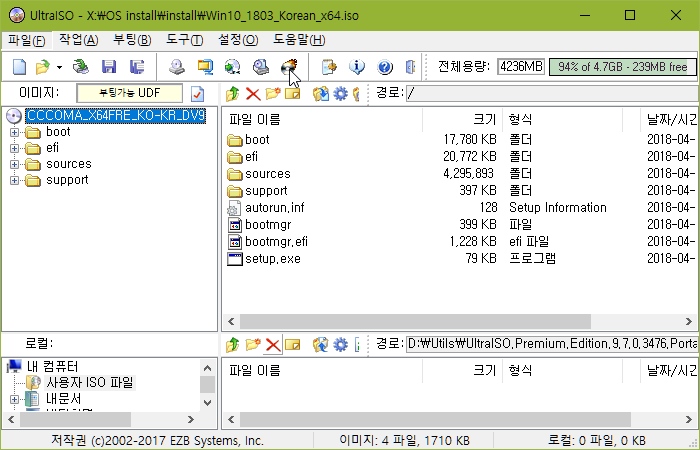Open the 도구(T) menu

coord(184,40)
